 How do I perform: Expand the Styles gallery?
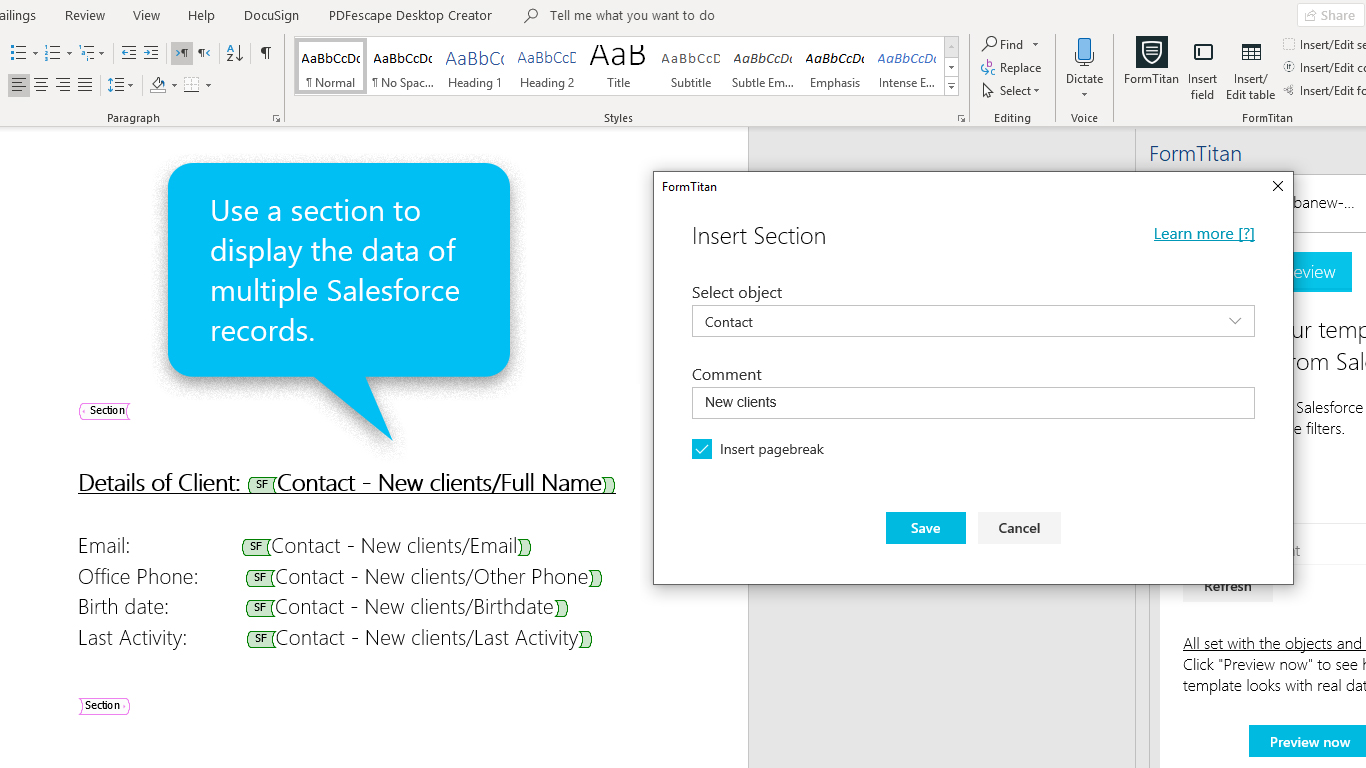pyautogui.click(x=951, y=86)
